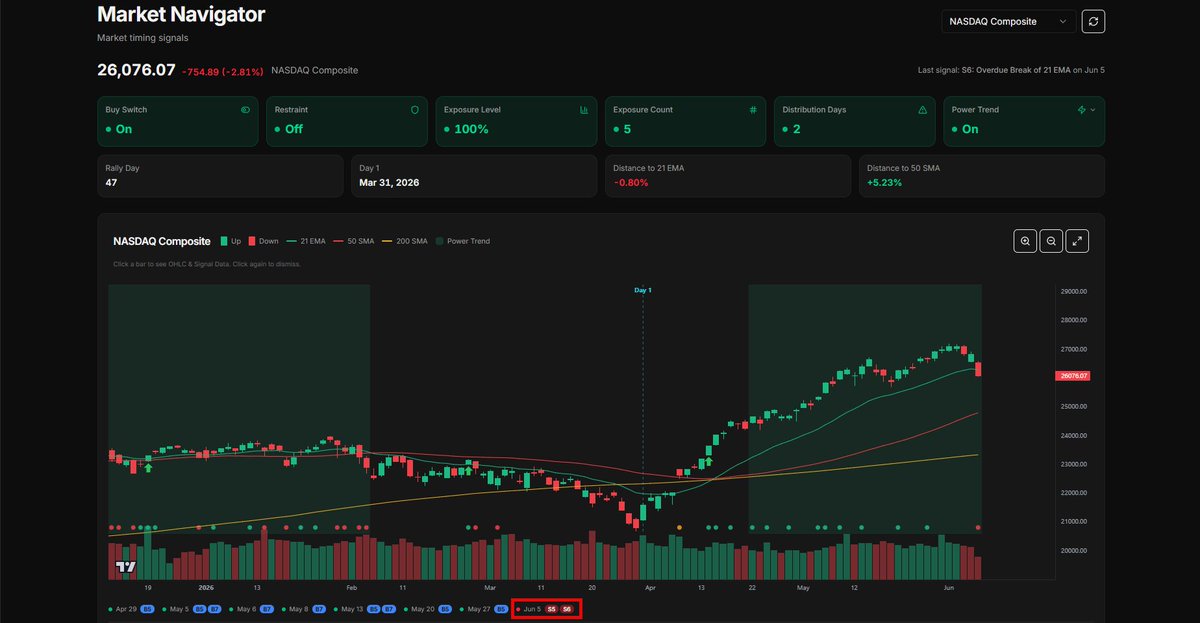Screen dimensions: 1200x623
Task: Click the TradingView logo on chart
Action: 125,567
